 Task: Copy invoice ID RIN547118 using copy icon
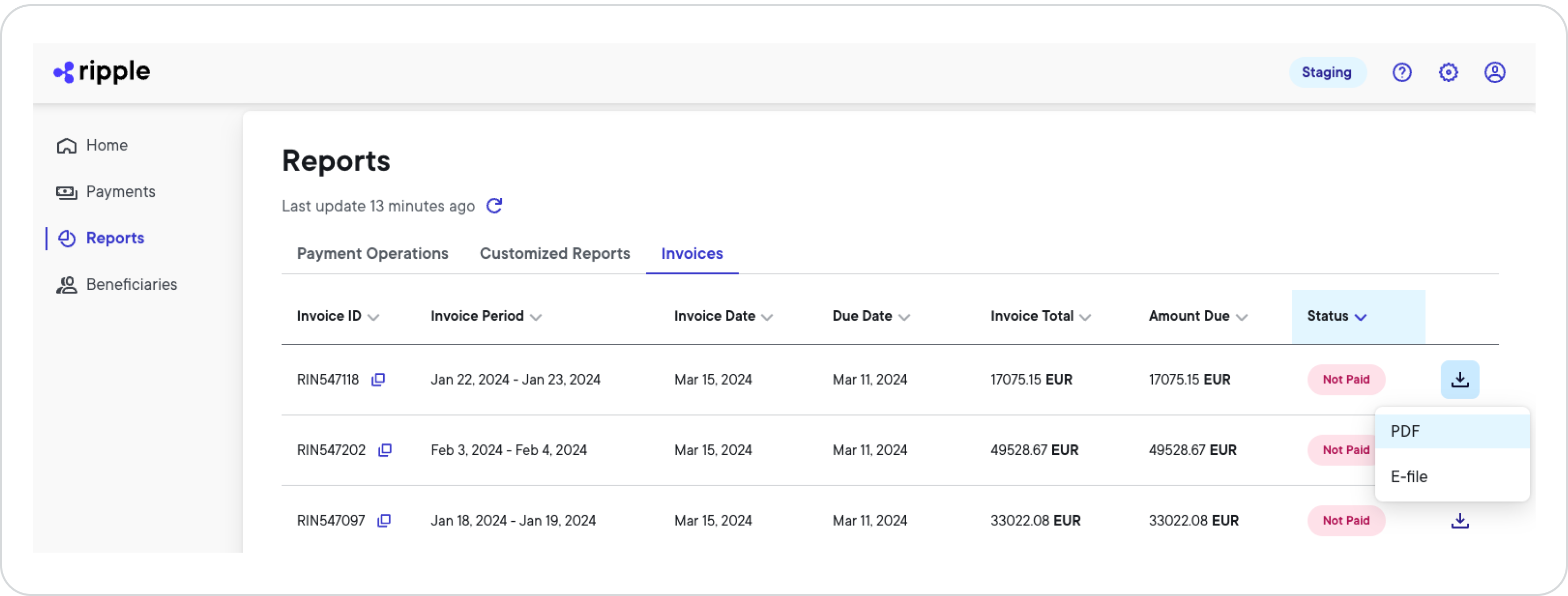coord(378,379)
